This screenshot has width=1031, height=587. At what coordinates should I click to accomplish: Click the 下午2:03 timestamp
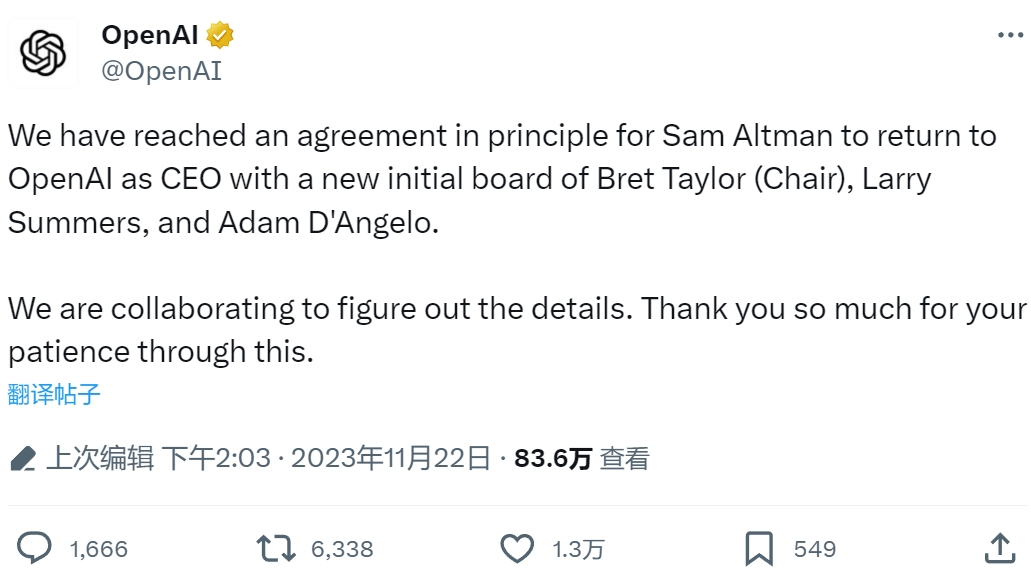[x=216, y=458]
